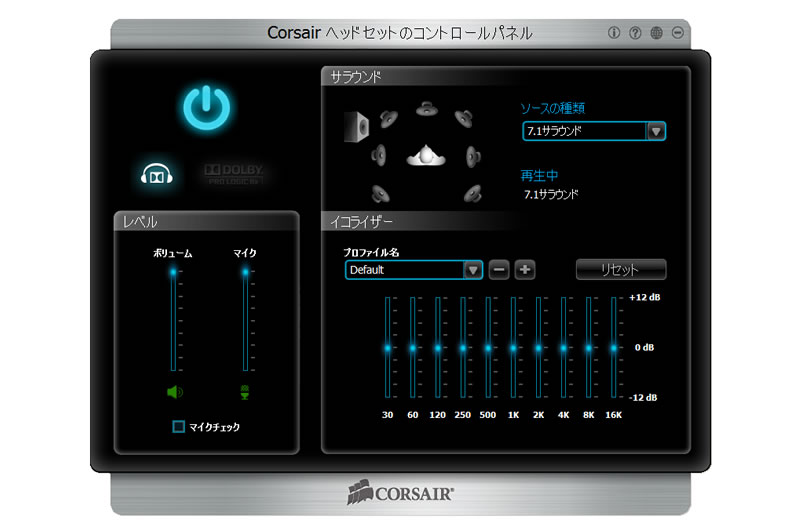Click the 再生中 now playing label
800x520 pixels.
click(x=539, y=176)
